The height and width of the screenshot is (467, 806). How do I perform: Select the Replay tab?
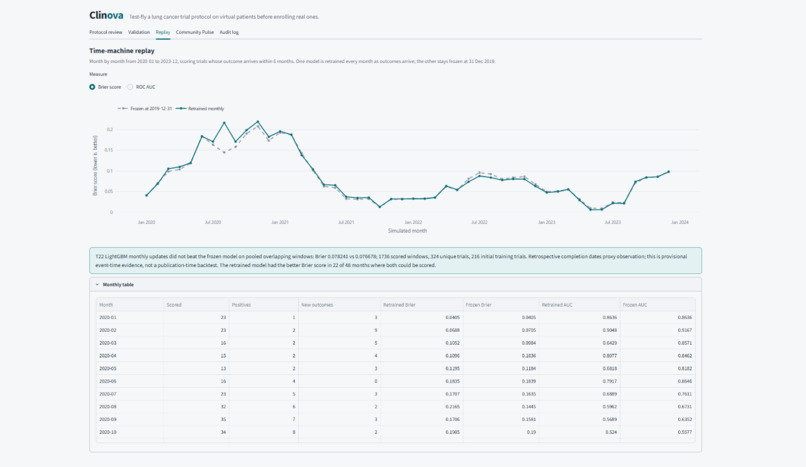[x=163, y=32]
